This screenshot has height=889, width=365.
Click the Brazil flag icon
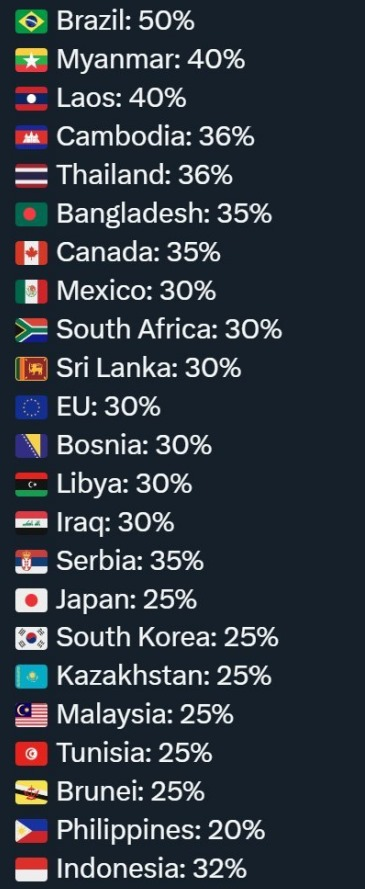click(x=31, y=22)
